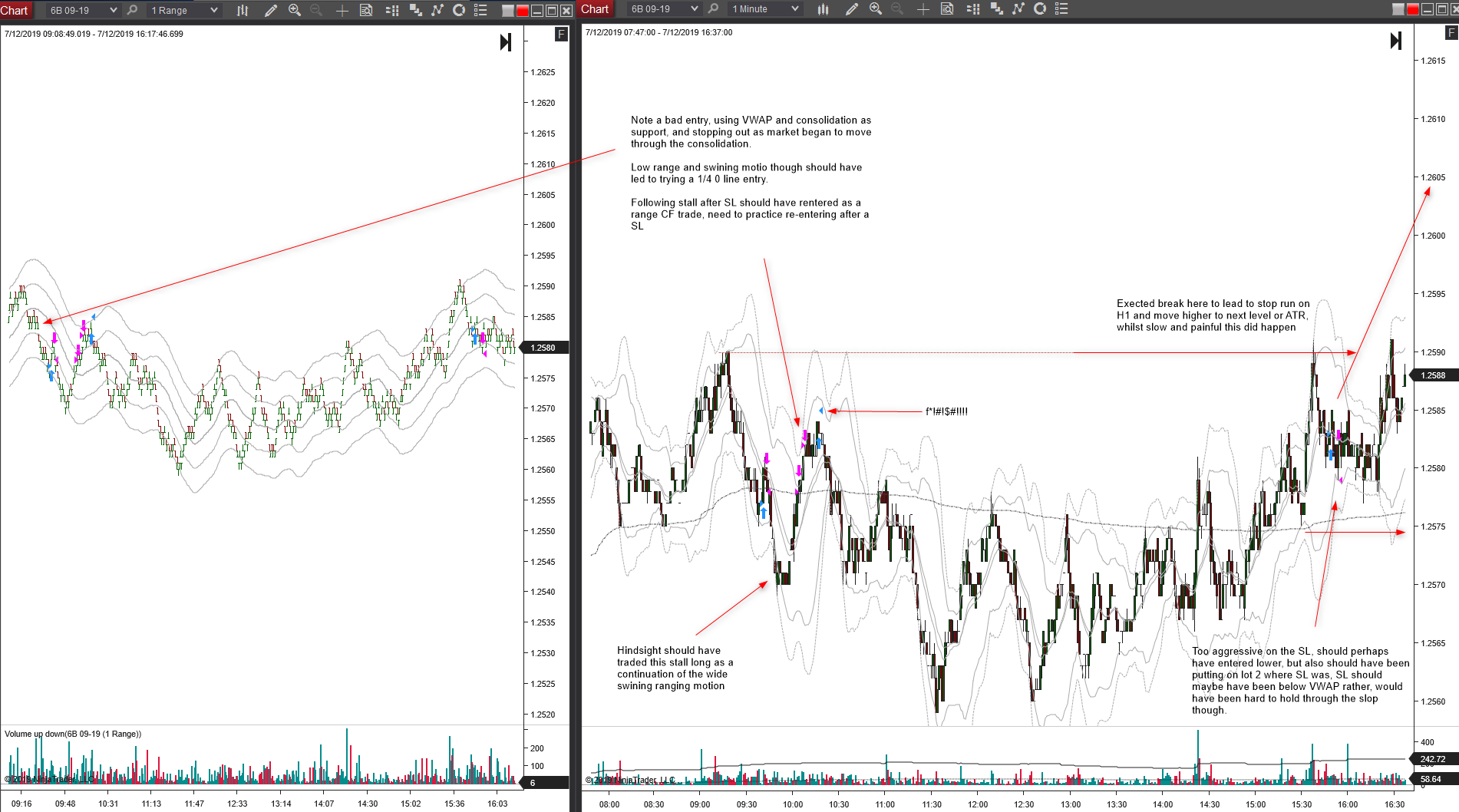Toggle red link button in right chart
Viewport: 1459px width, 812px height.
(x=1413, y=9)
